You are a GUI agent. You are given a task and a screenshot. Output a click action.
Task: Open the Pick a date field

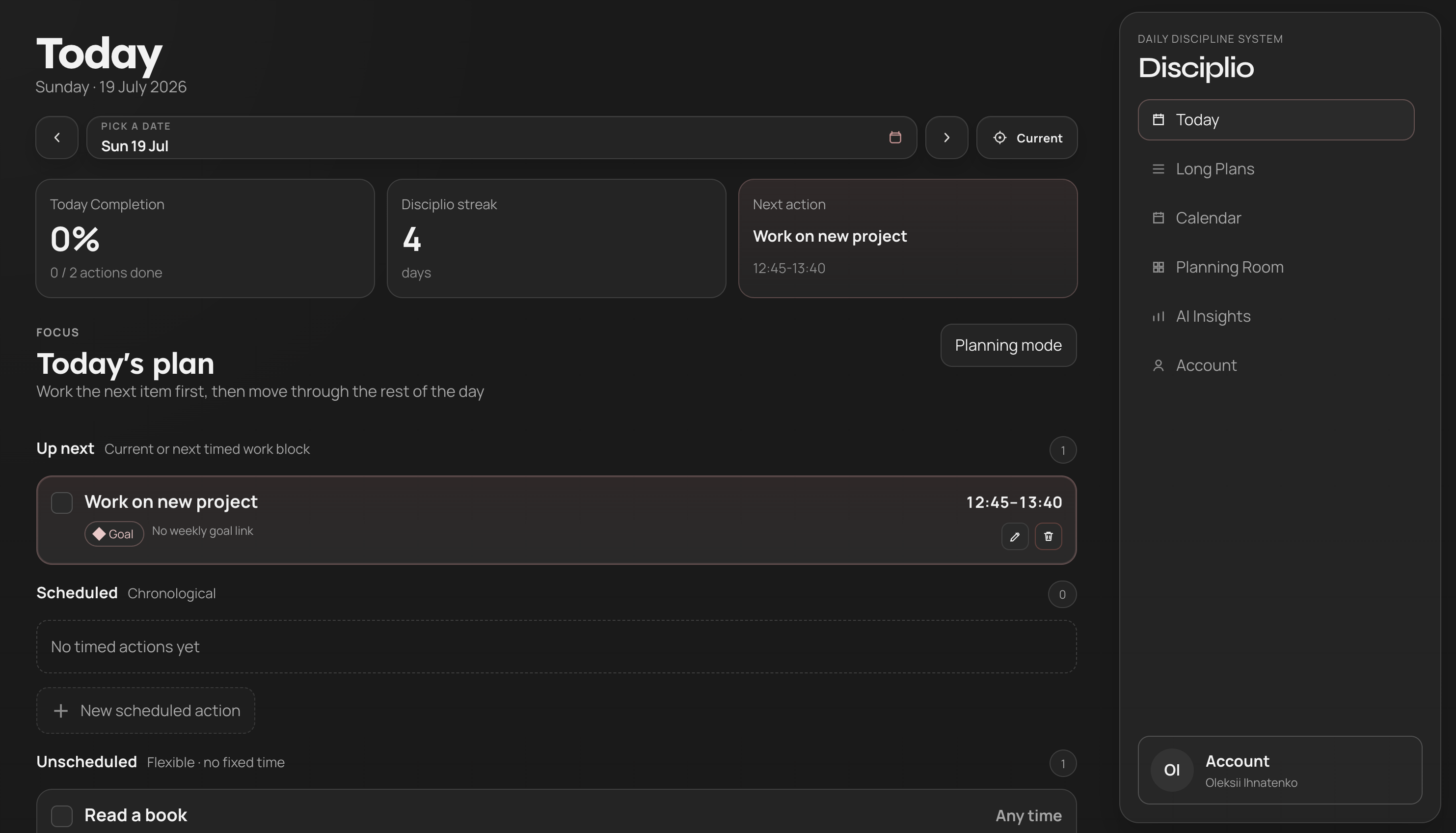click(501, 138)
